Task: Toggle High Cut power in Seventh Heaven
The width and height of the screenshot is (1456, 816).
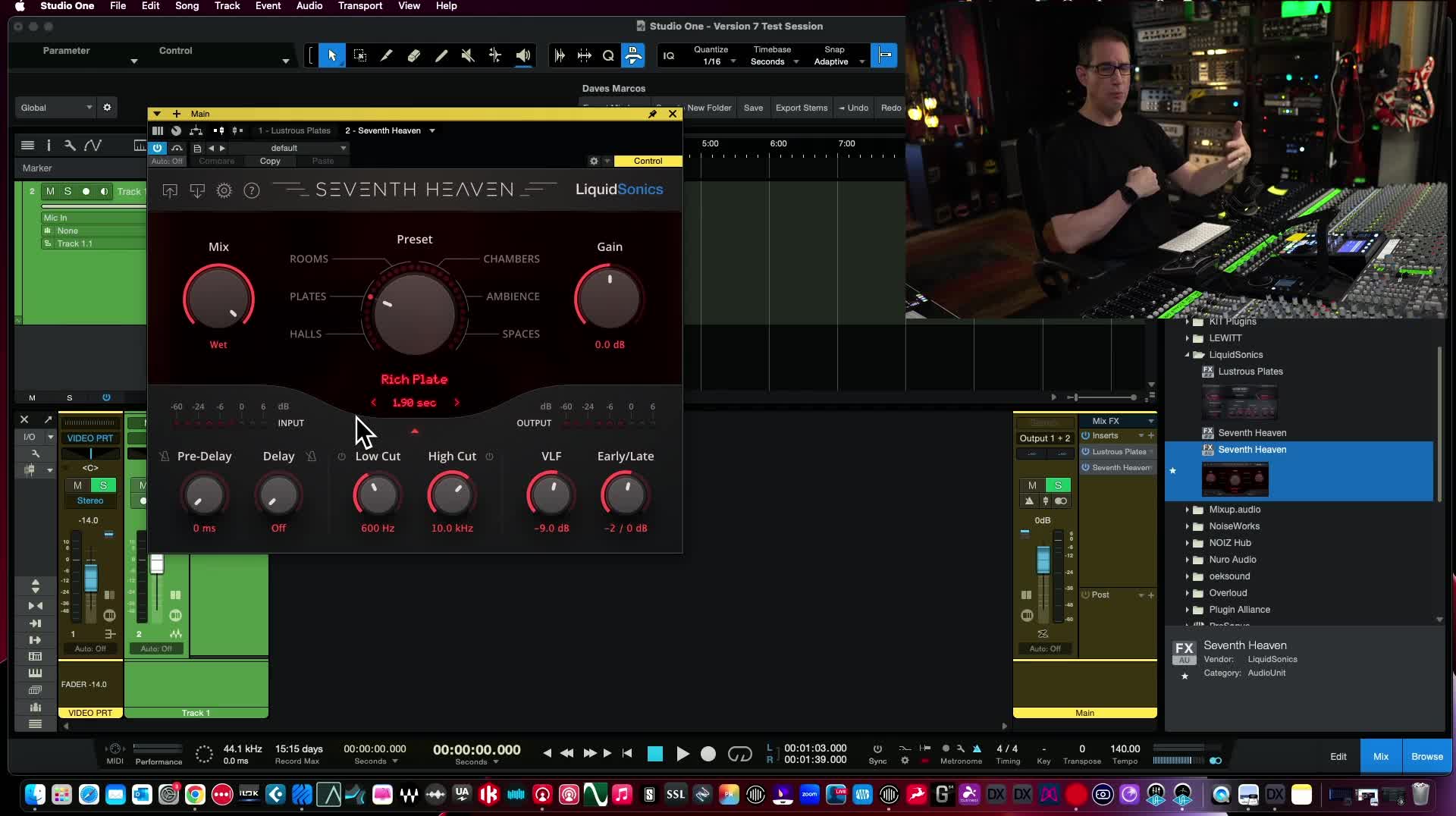Action: [x=489, y=457]
